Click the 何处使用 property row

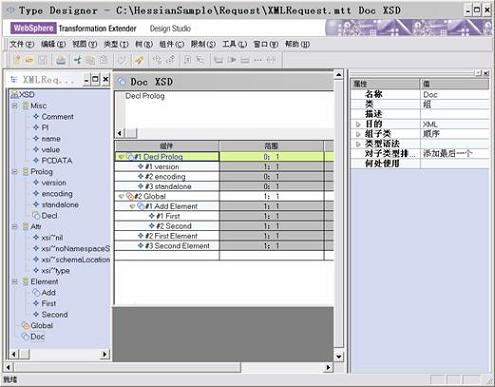[x=420, y=164]
